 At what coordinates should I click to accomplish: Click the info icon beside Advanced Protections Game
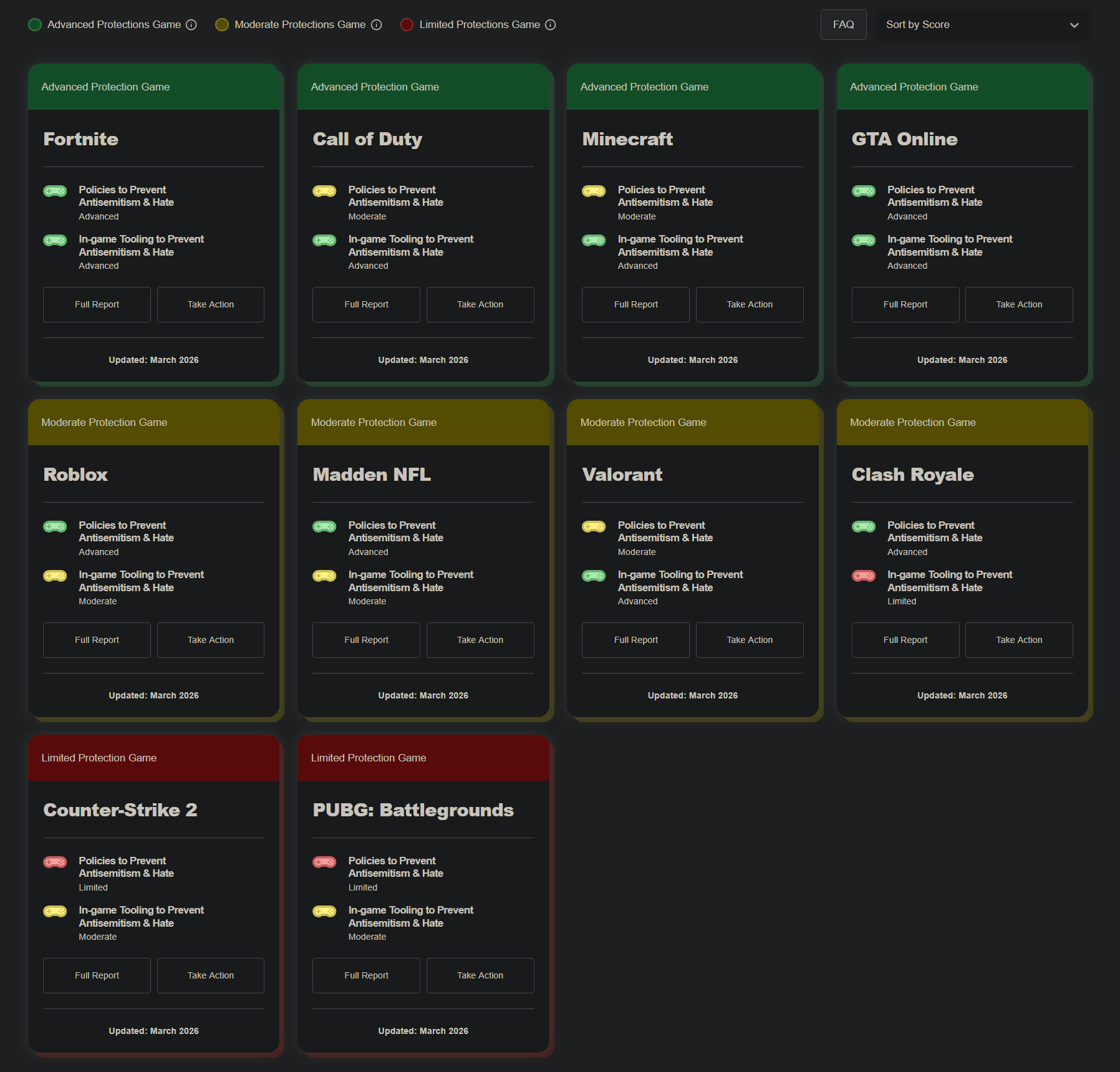click(x=191, y=25)
